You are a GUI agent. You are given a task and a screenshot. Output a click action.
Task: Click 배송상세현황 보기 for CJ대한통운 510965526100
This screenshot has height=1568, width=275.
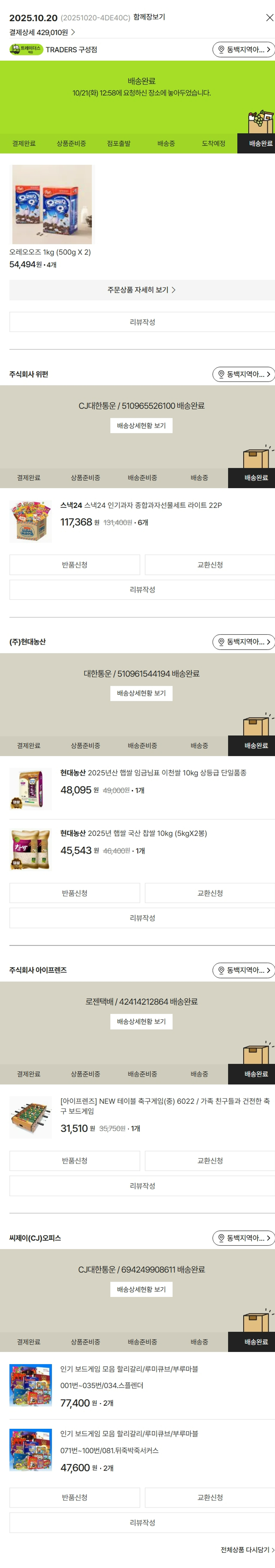(x=142, y=426)
